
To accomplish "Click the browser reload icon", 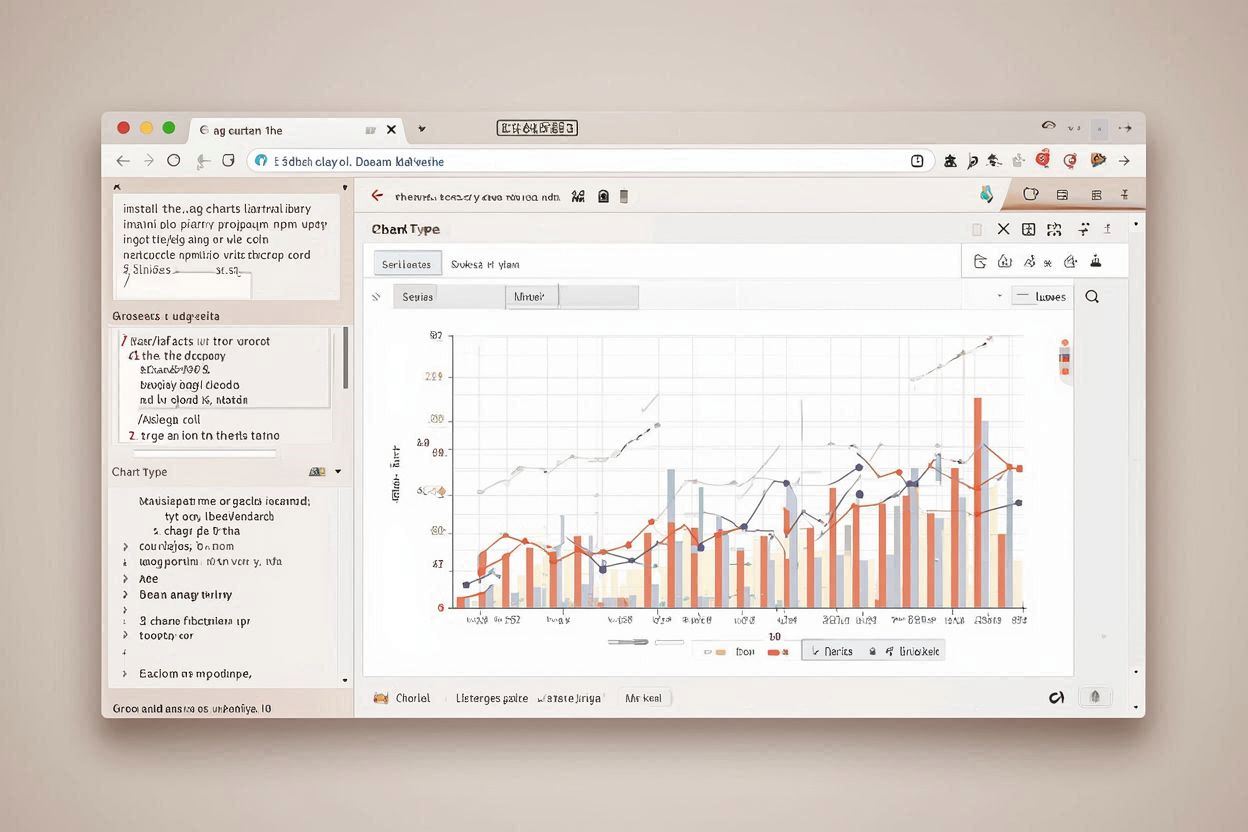I will [x=172, y=160].
